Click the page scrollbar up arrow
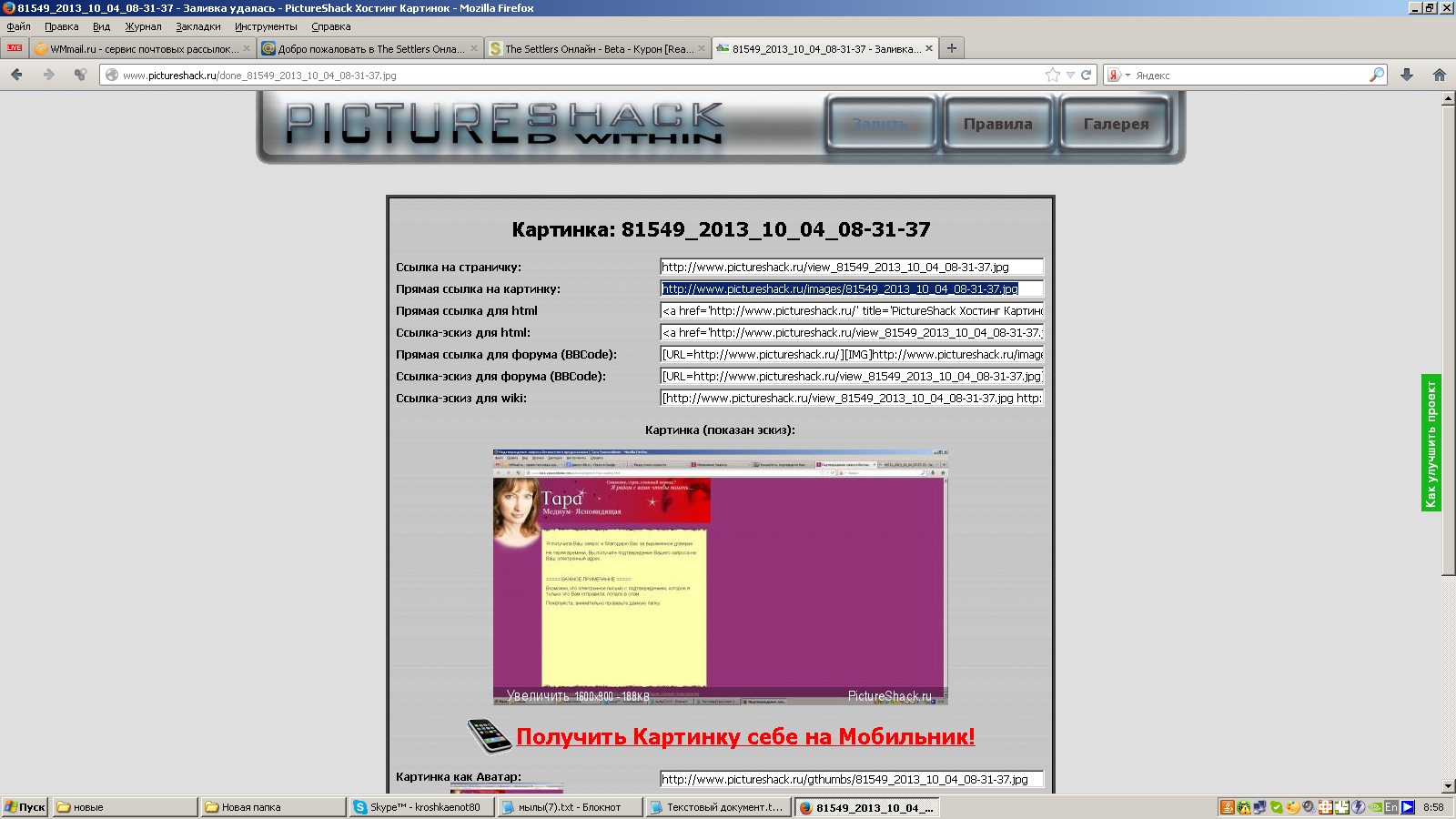The width and height of the screenshot is (1456, 819). pyautogui.click(x=1448, y=98)
